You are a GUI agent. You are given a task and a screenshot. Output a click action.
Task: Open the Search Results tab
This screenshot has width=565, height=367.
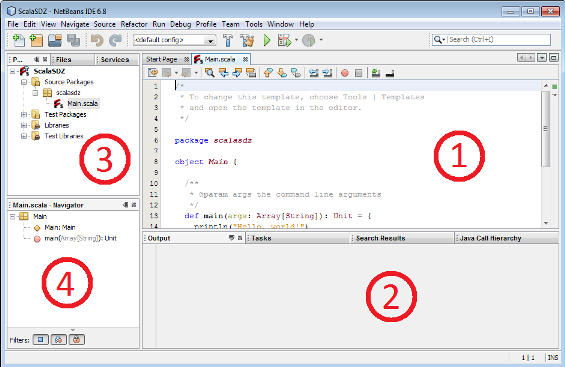click(381, 238)
